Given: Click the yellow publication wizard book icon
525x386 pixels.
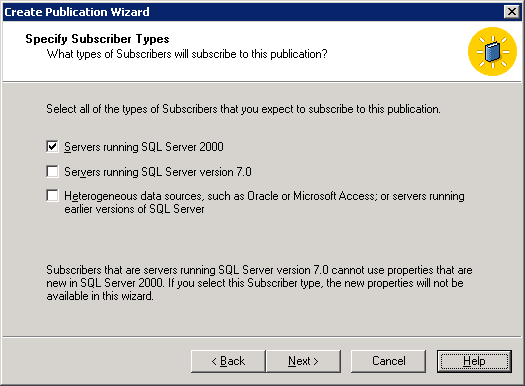Looking at the screenshot, I should [x=492, y=52].
